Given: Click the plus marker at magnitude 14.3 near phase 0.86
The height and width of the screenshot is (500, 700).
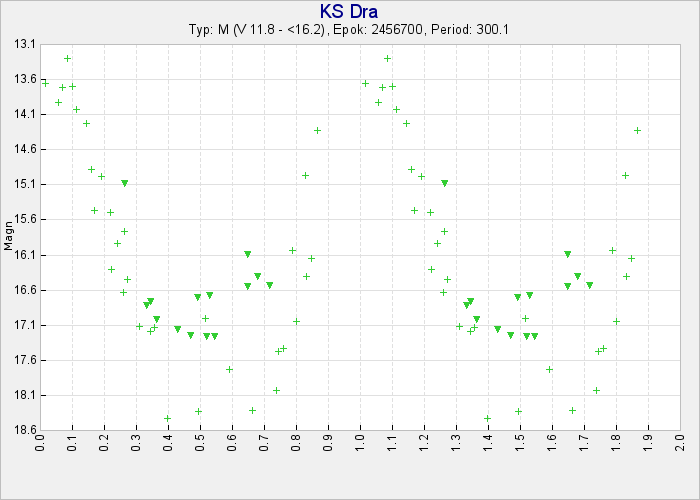Looking at the screenshot, I should coord(317,130).
